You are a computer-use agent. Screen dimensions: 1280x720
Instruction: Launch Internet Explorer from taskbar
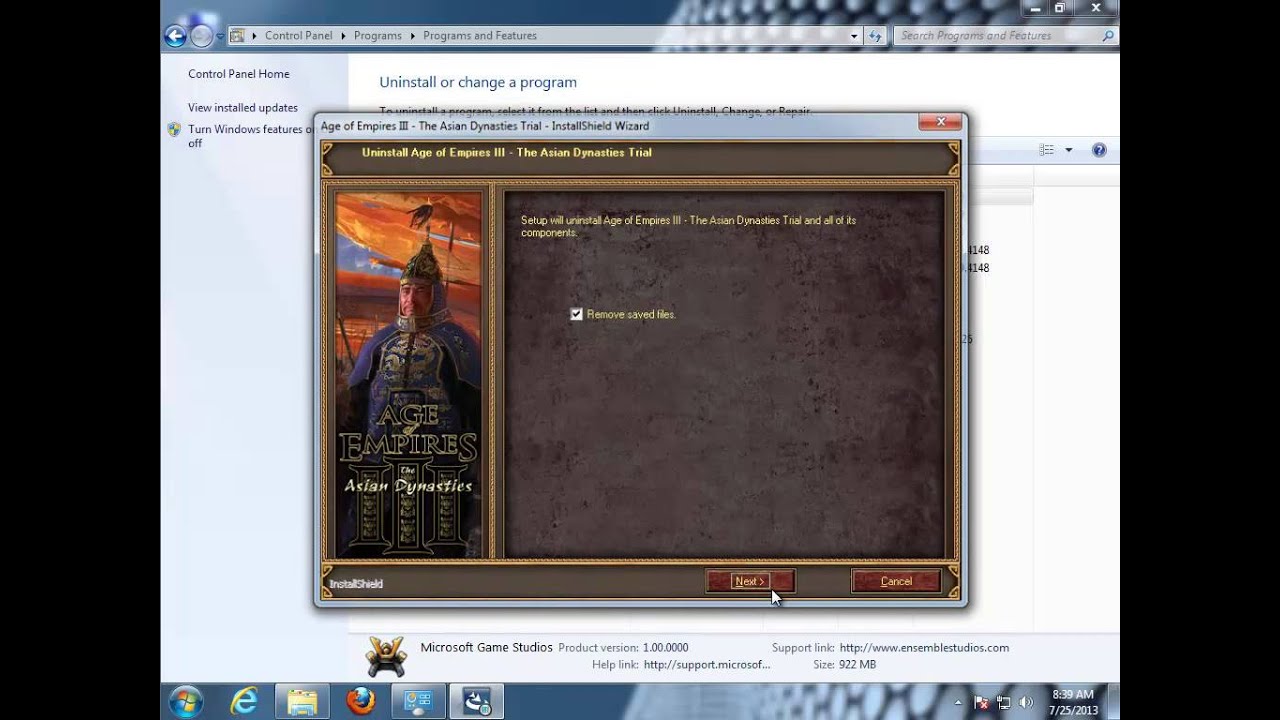245,701
